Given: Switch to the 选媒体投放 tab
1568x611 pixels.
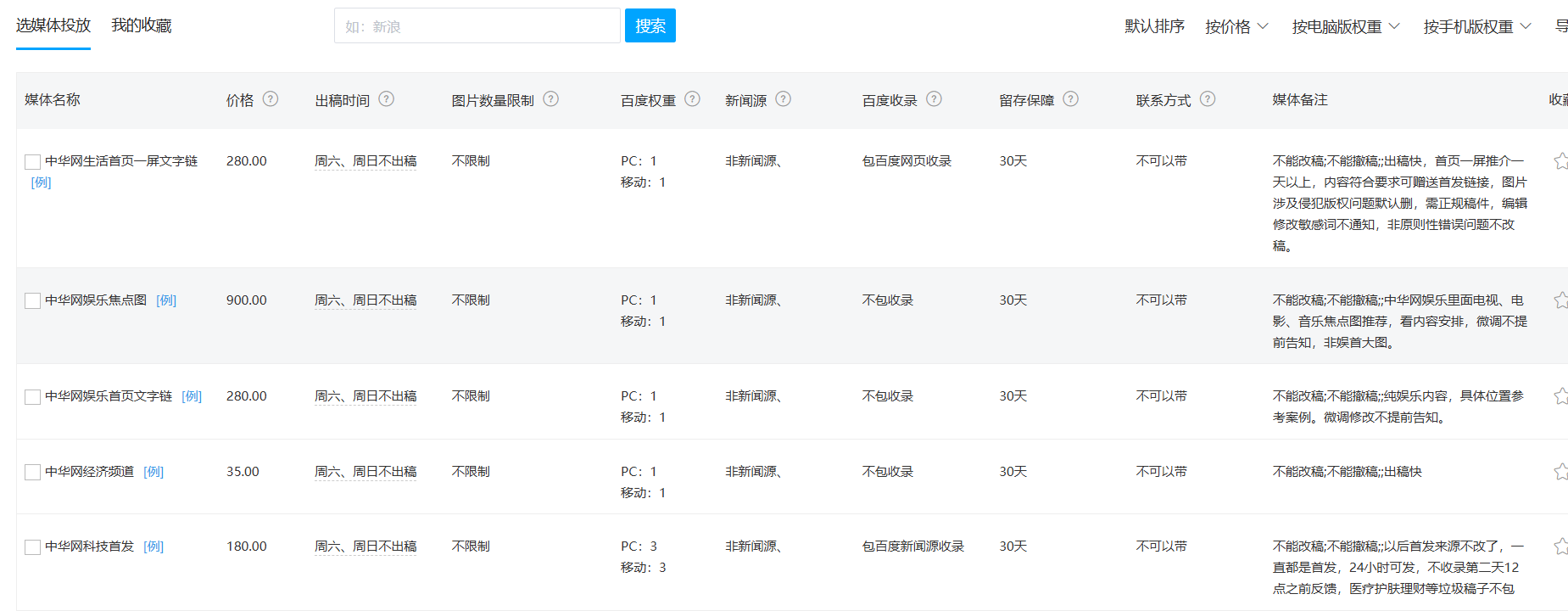Looking at the screenshot, I should (x=53, y=25).
